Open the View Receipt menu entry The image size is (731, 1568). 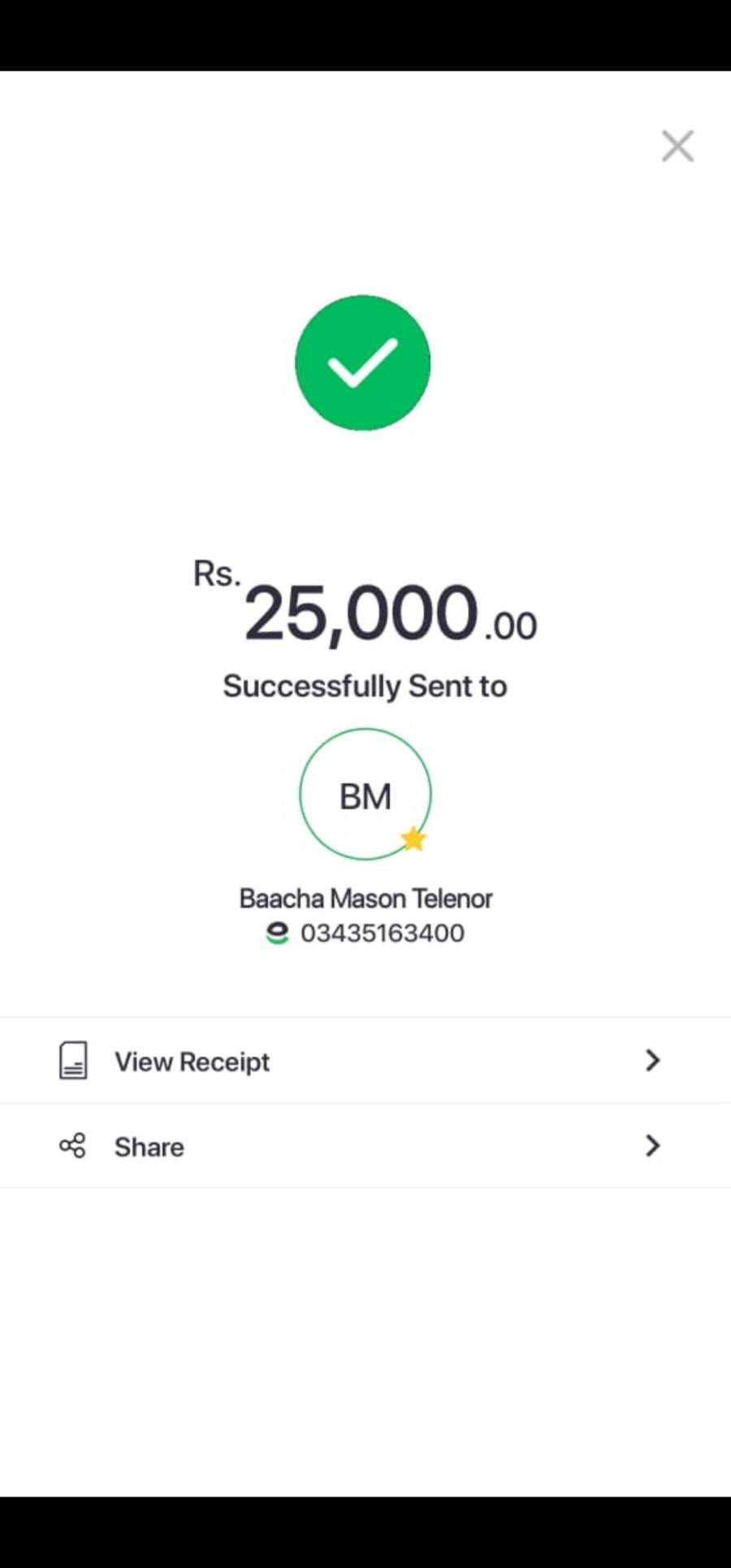tap(192, 1061)
